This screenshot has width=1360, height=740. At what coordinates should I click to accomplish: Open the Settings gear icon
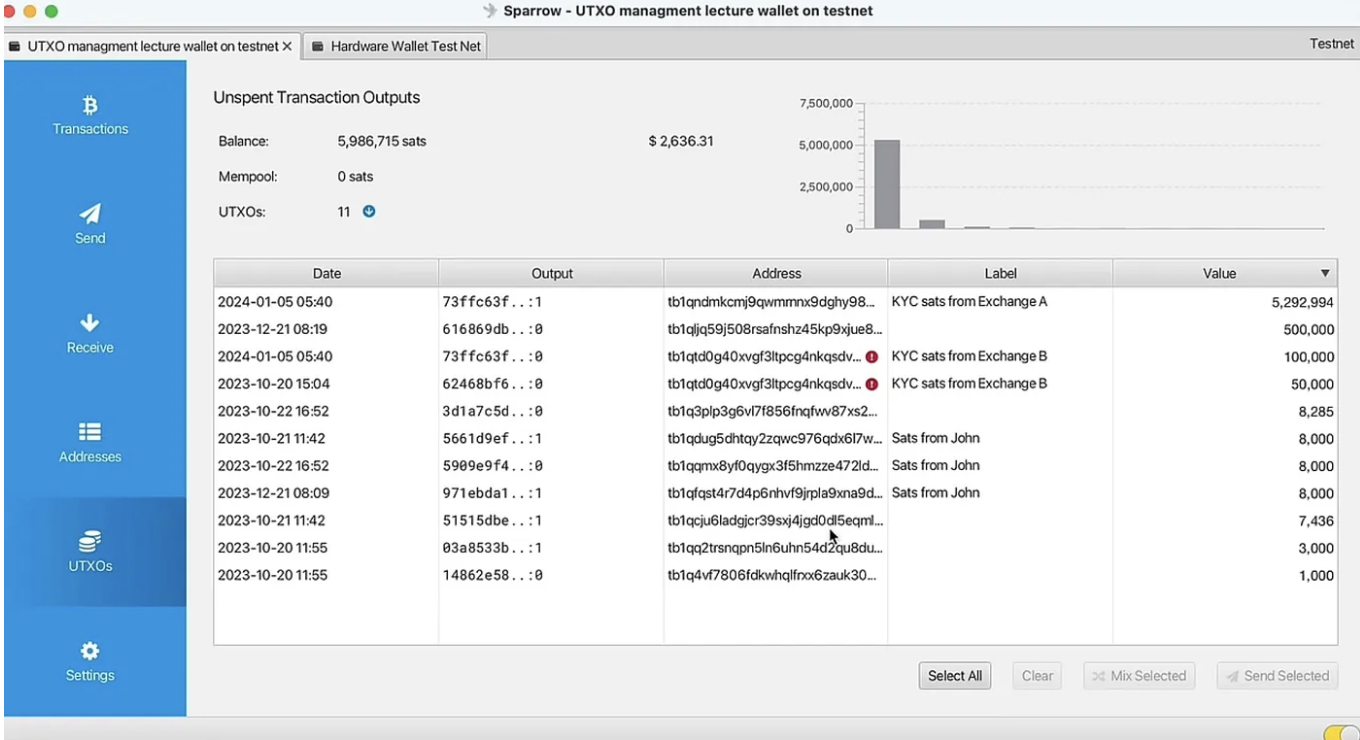[90, 651]
